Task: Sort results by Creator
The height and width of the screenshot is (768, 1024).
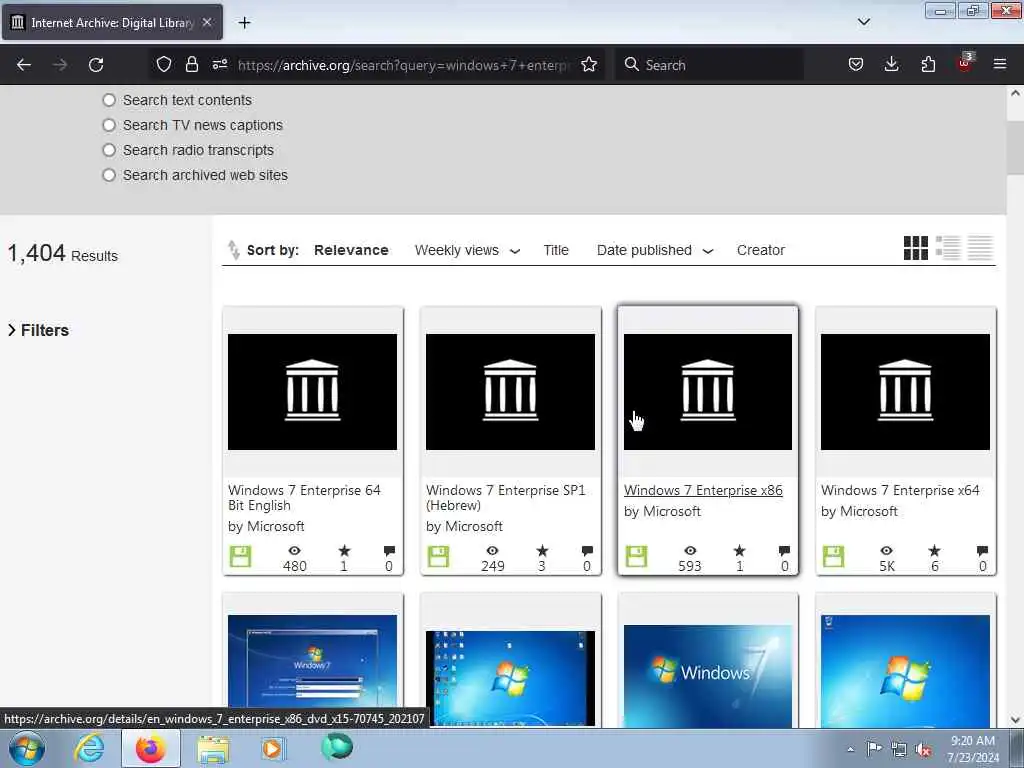Action: click(x=760, y=250)
